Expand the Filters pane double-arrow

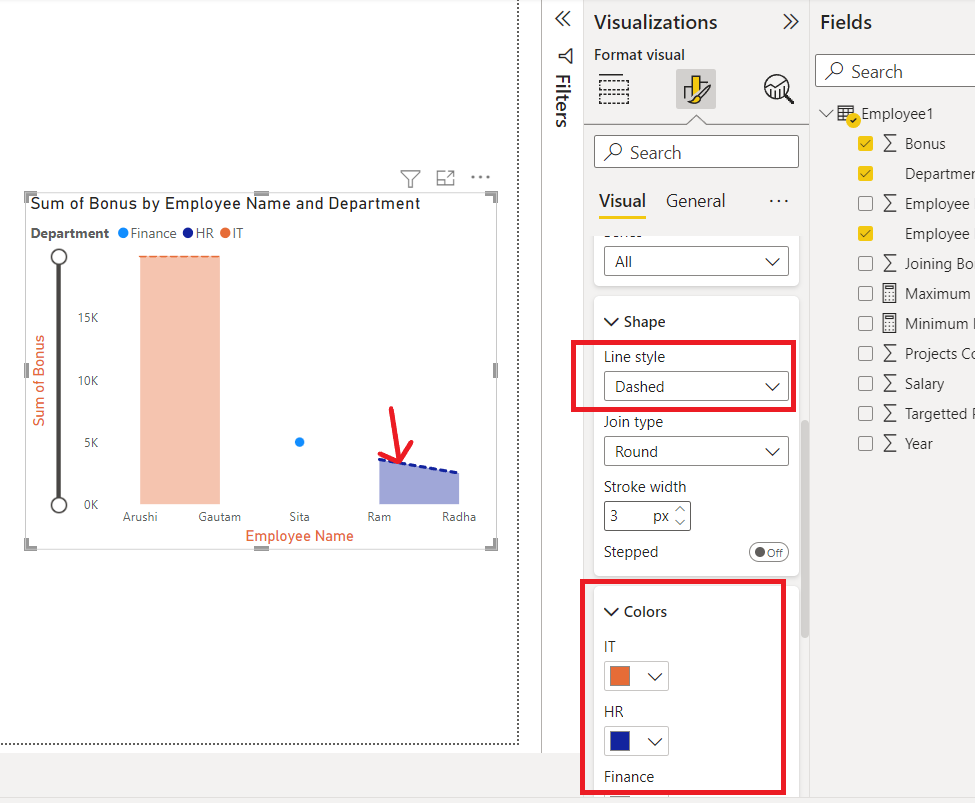563,19
